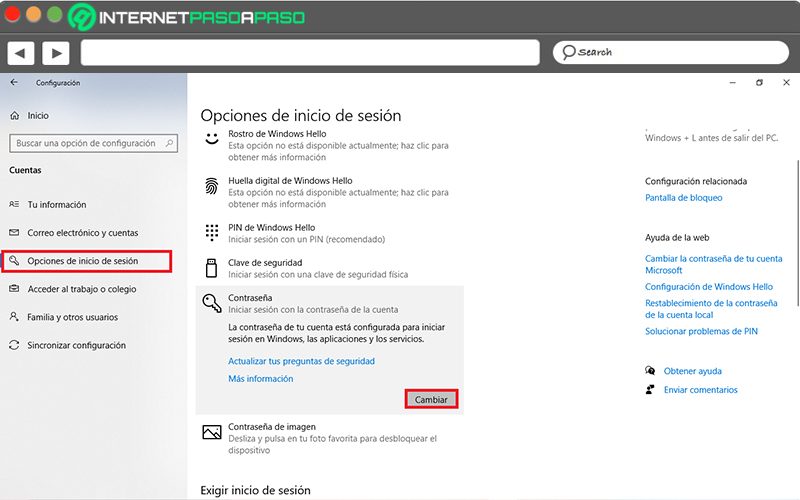The image size is (800, 500).
Task: Select Opciones de inicio de sesión
Action: tap(87, 261)
